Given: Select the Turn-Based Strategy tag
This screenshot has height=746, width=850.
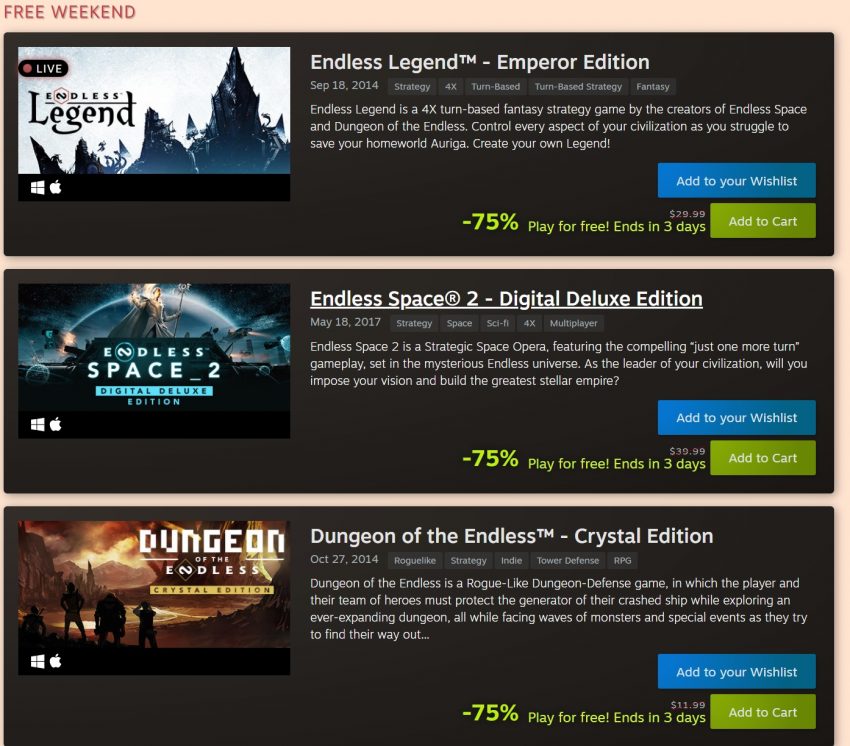Looking at the screenshot, I should (x=578, y=87).
